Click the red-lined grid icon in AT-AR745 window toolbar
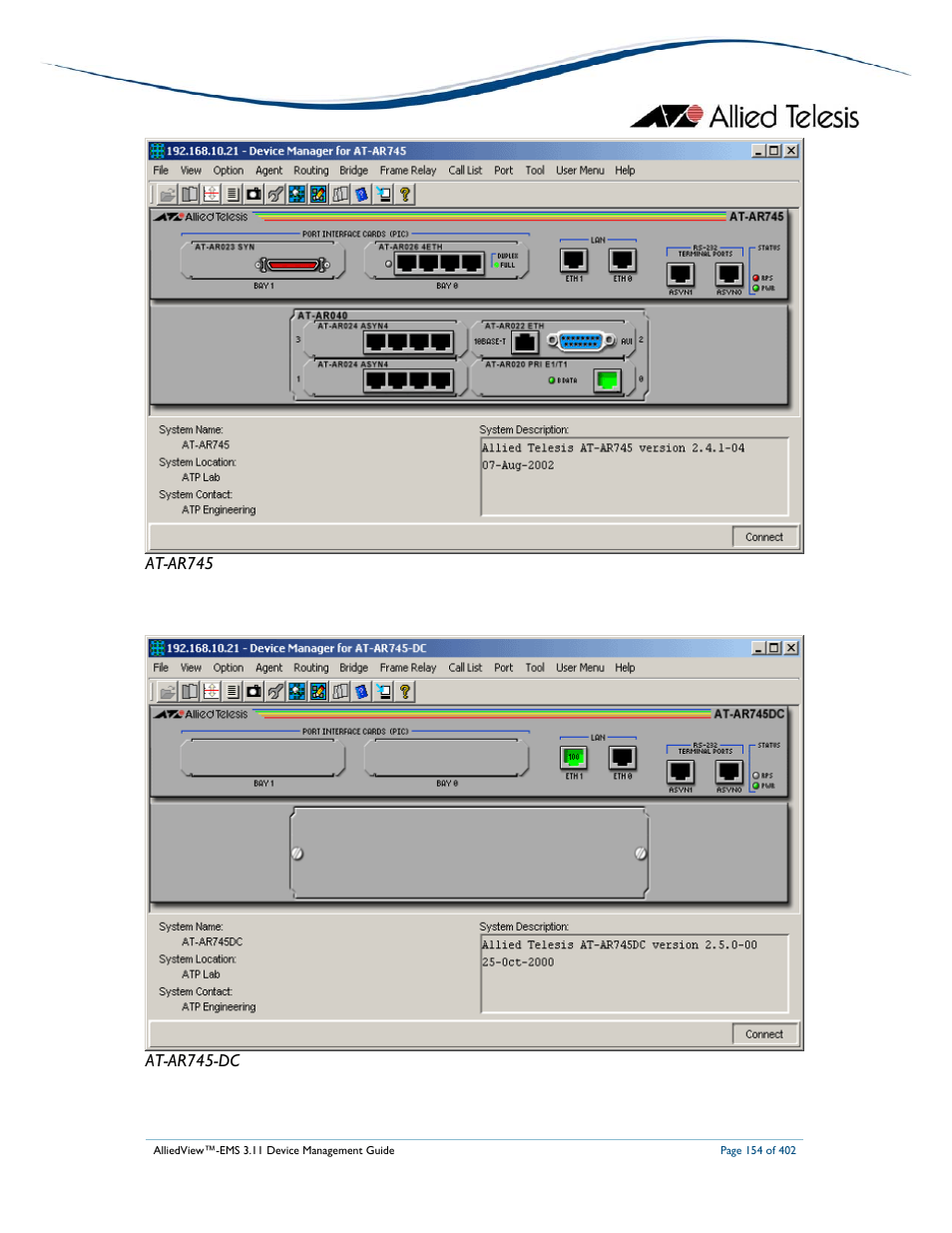 [211, 195]
